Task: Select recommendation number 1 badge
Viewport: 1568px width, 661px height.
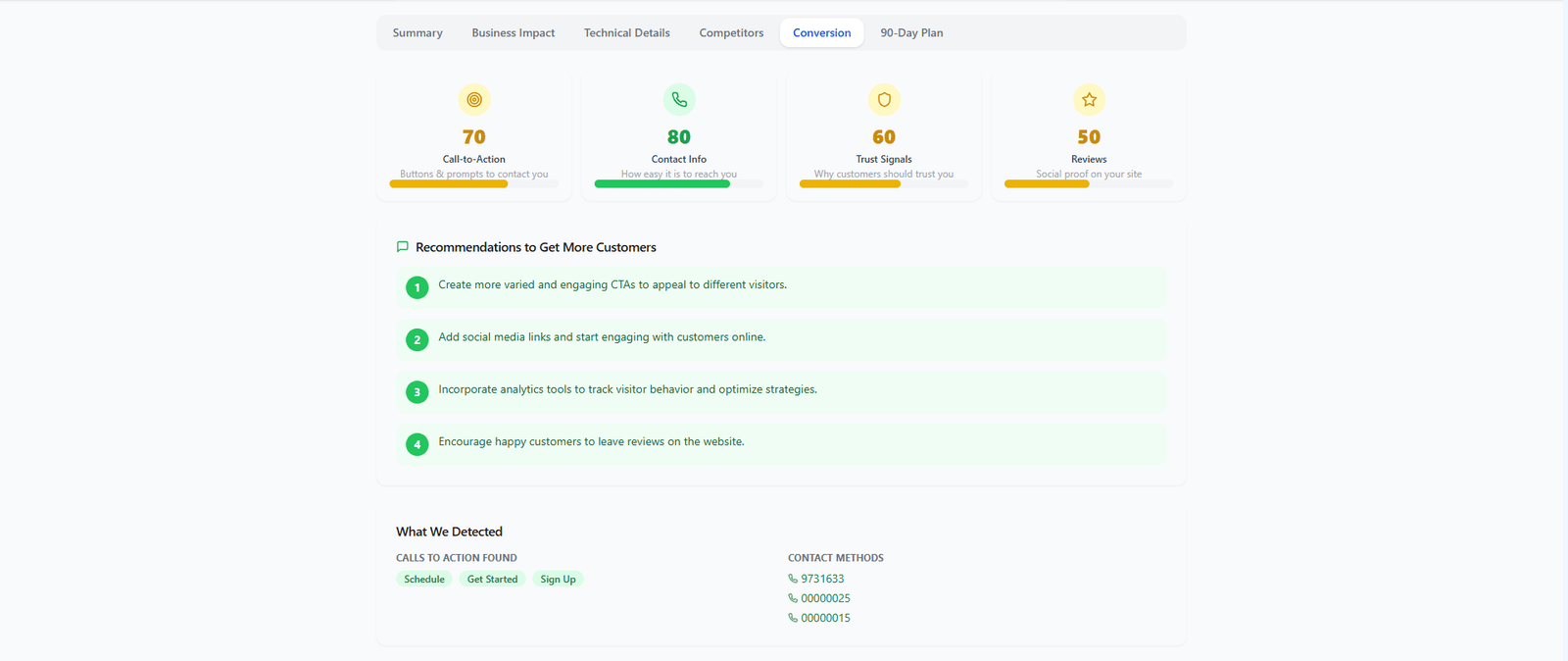Action: pyautogui.click(x=417, y=287)
